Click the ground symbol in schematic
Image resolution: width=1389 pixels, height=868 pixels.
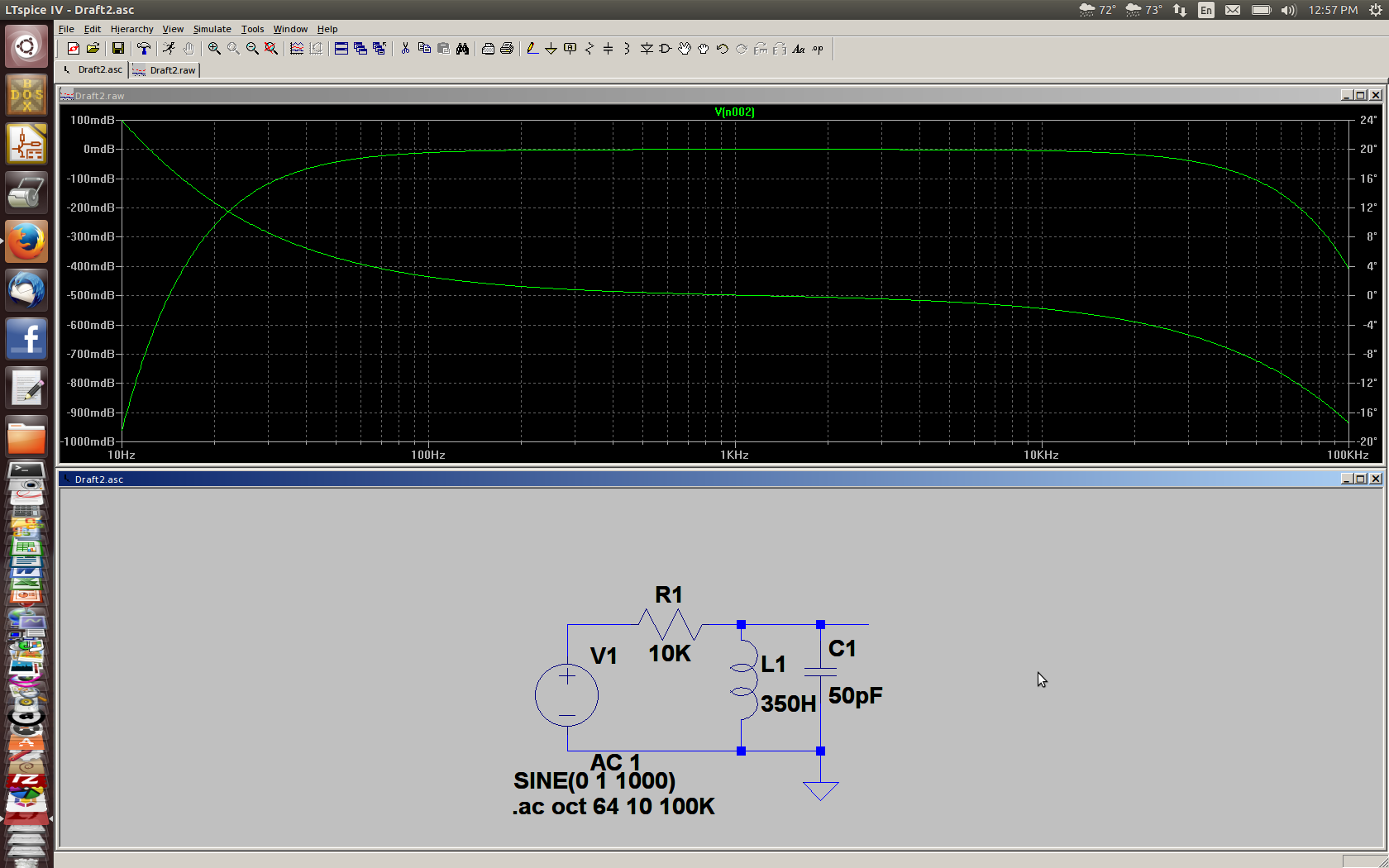point(820,790)
